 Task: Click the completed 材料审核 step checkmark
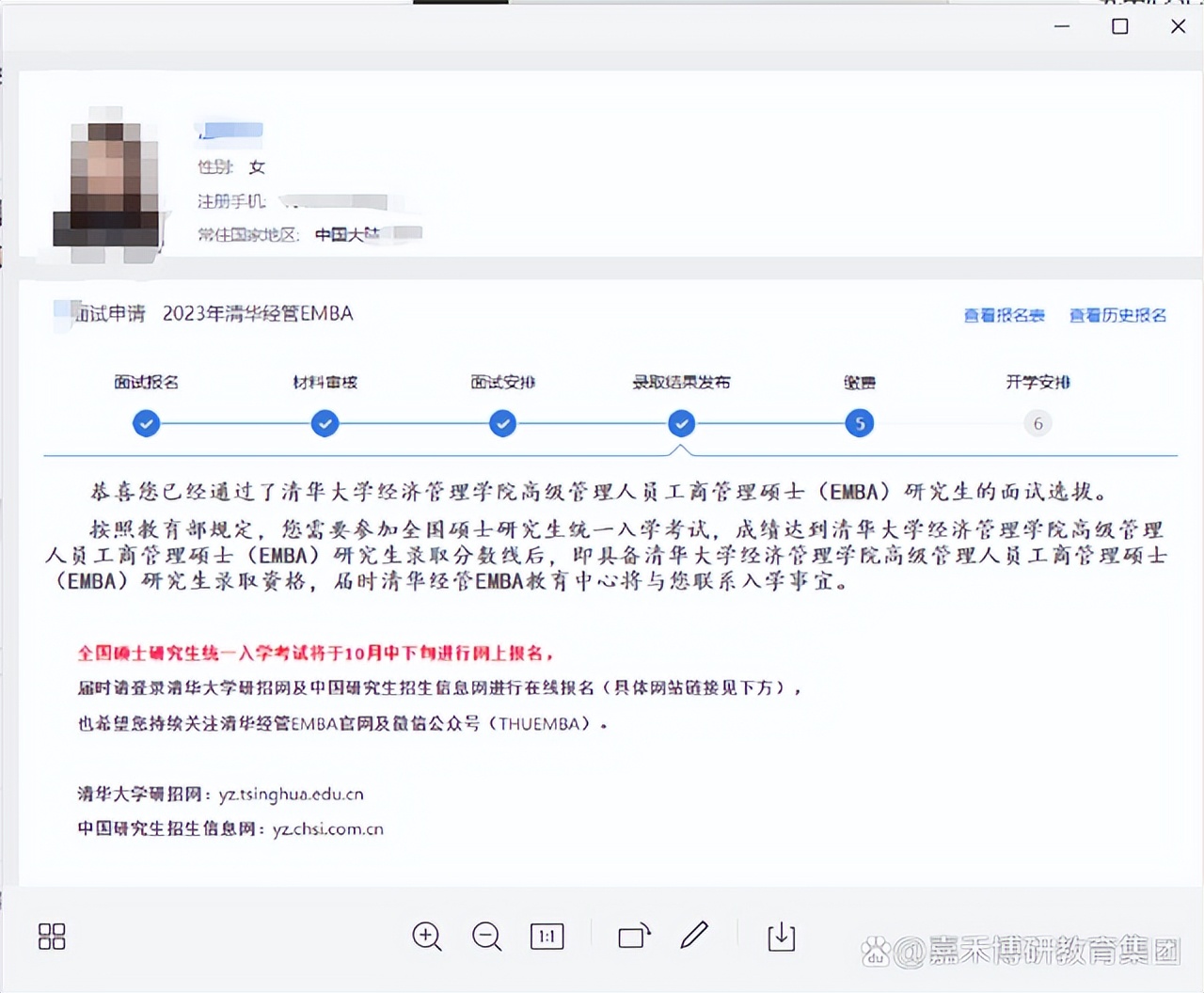point(325,423)
